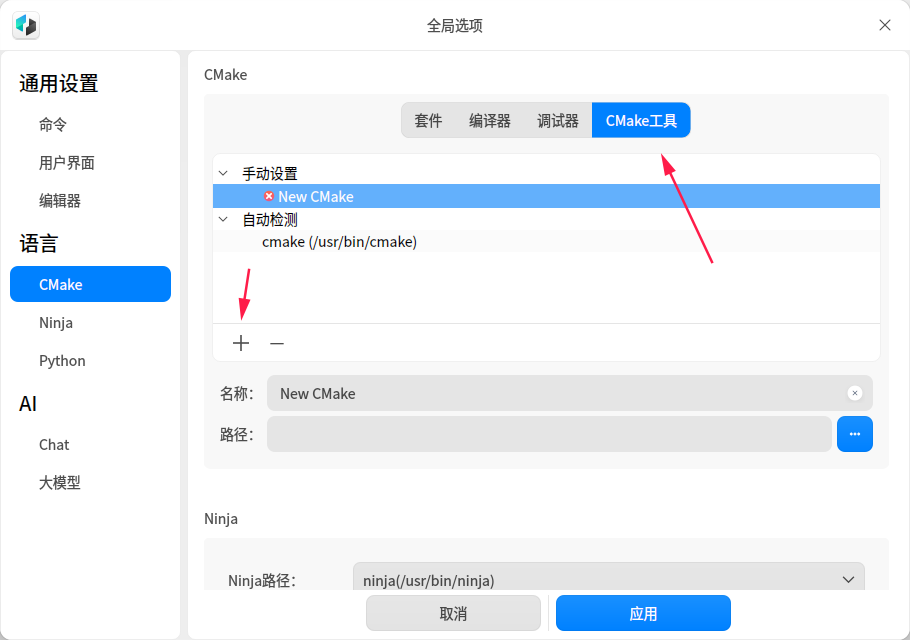Switch to the 调试器 tab

tap(558, 121)
